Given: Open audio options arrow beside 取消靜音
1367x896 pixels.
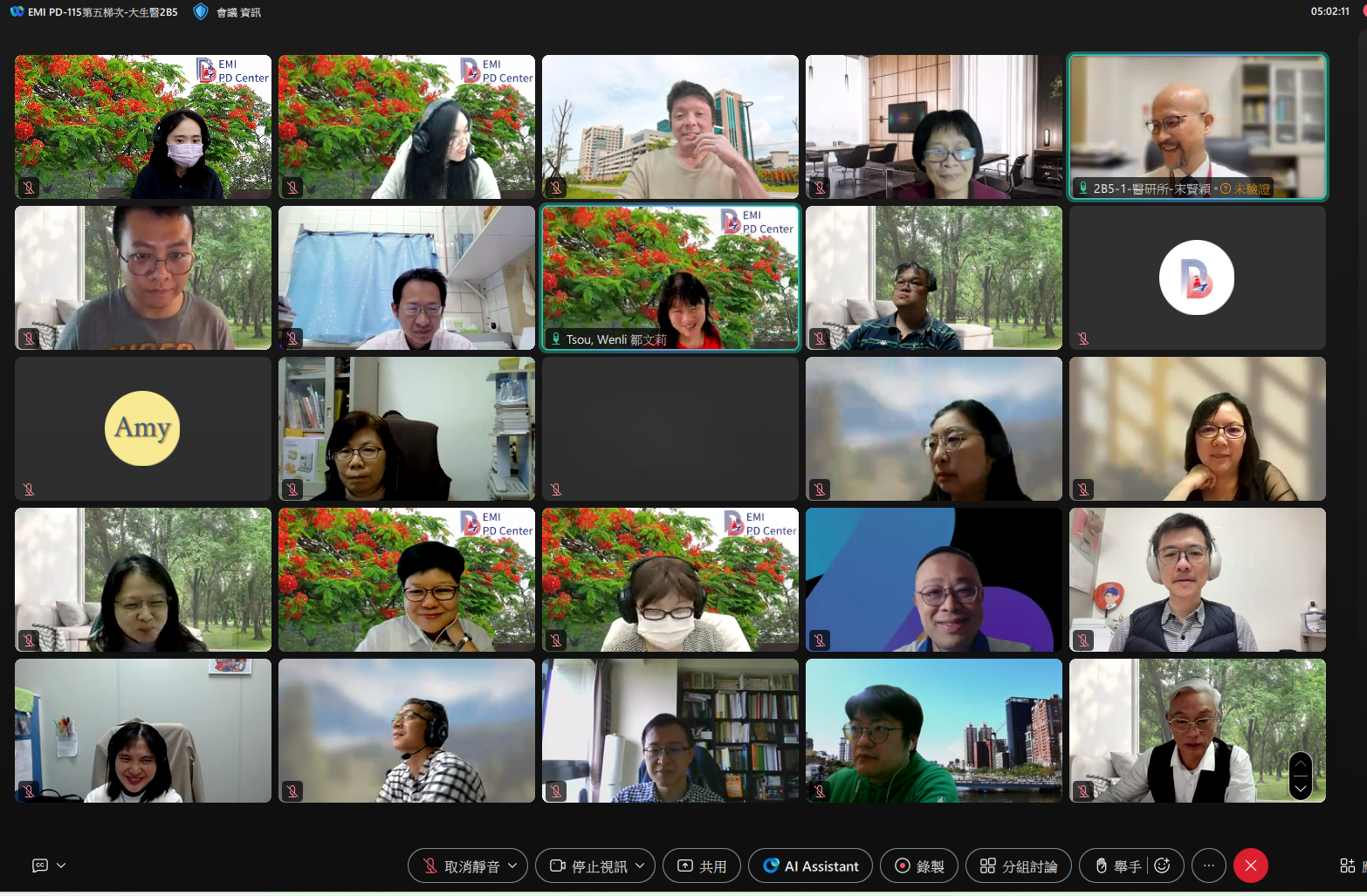Looking at the screenshot, I should pos(512,865).
